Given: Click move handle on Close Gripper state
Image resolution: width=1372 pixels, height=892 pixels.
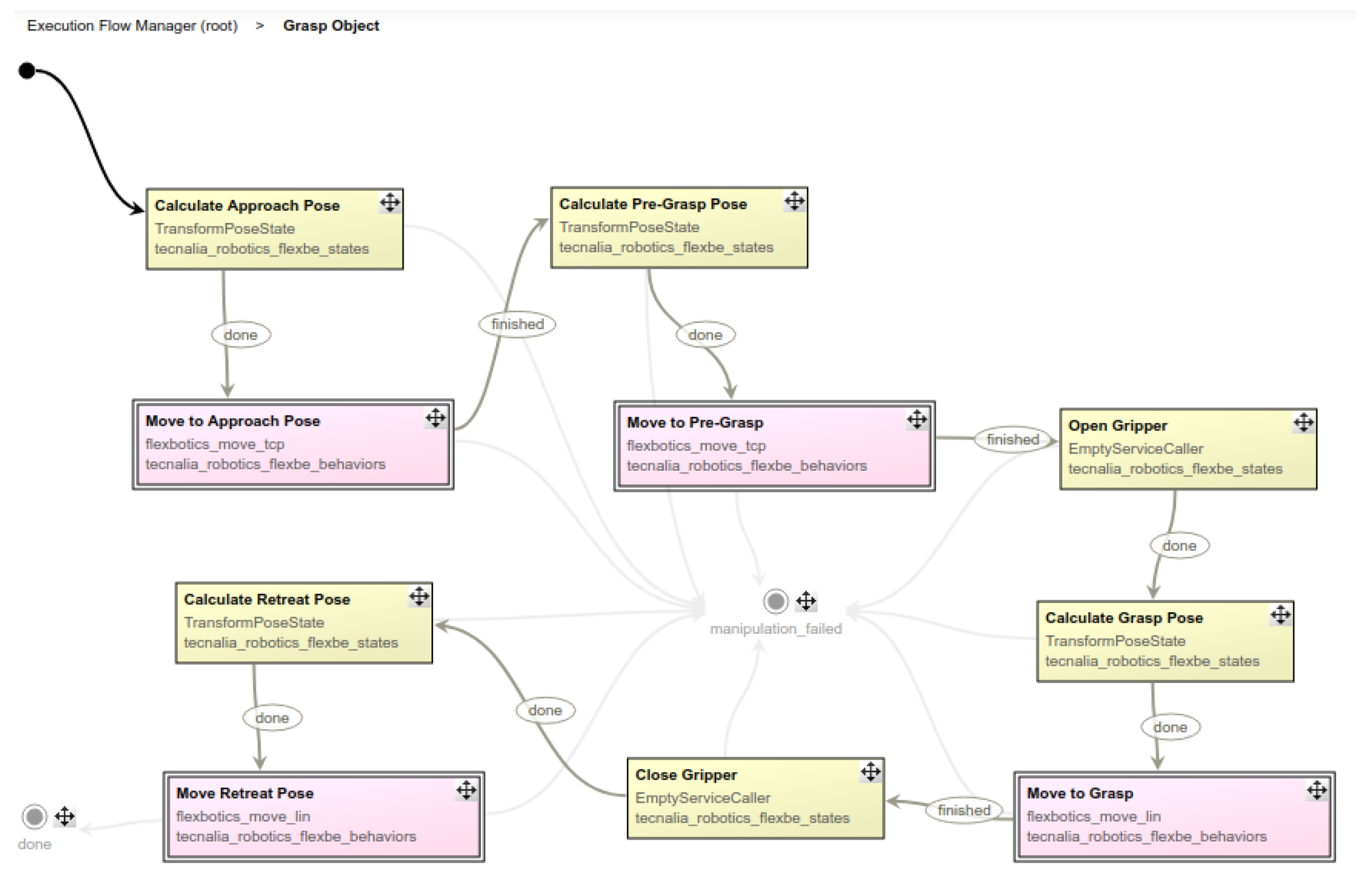Looking at the screenshot, I should [x=871, y=772].
